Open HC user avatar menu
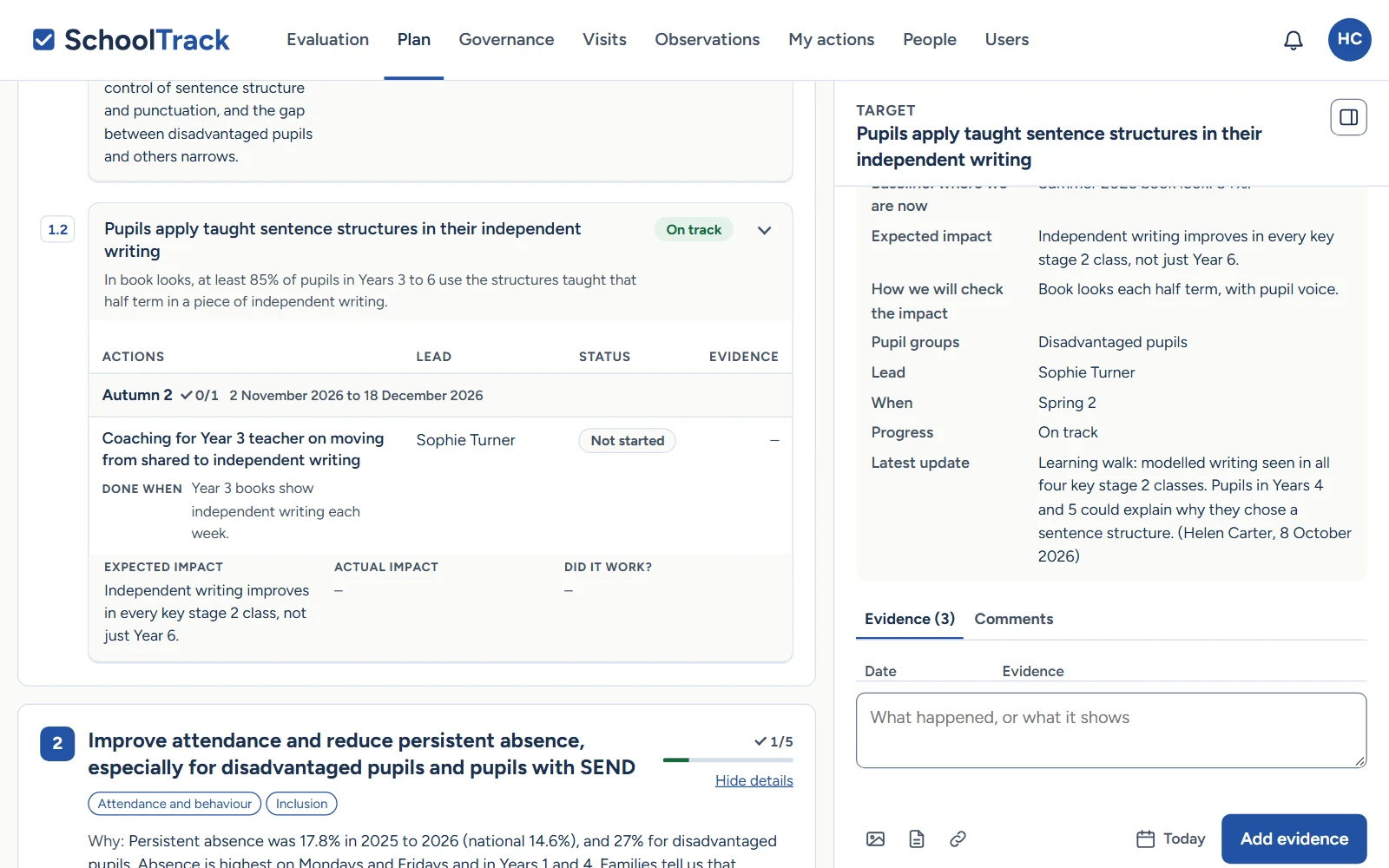Screen dimensions: 1389x868 (x=1349, y=40)
